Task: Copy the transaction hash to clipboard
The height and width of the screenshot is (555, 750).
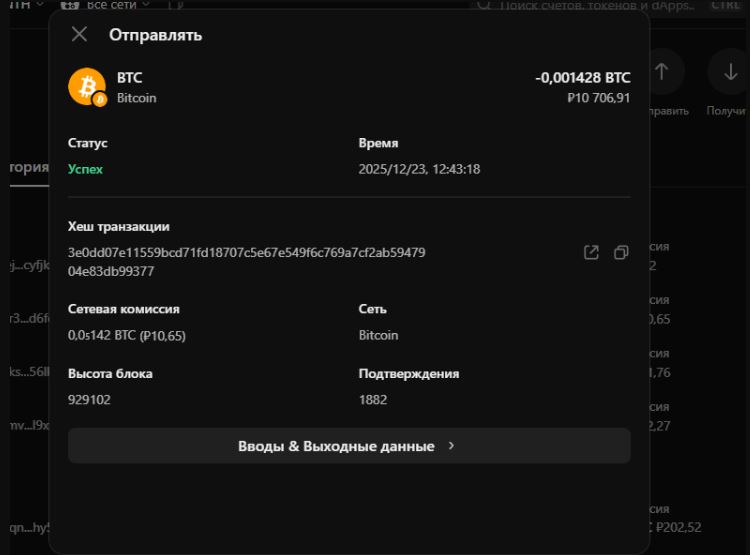Action: [621, 253]
